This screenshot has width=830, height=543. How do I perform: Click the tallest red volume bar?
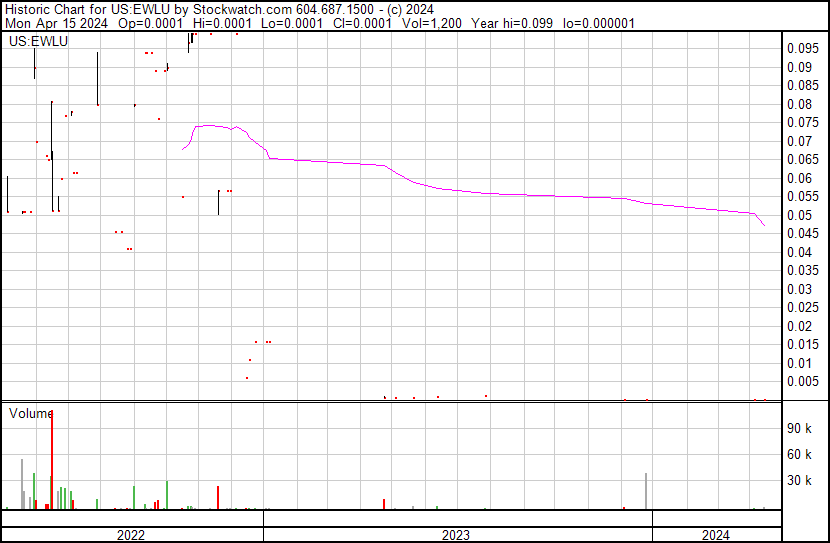pos(52,460)
